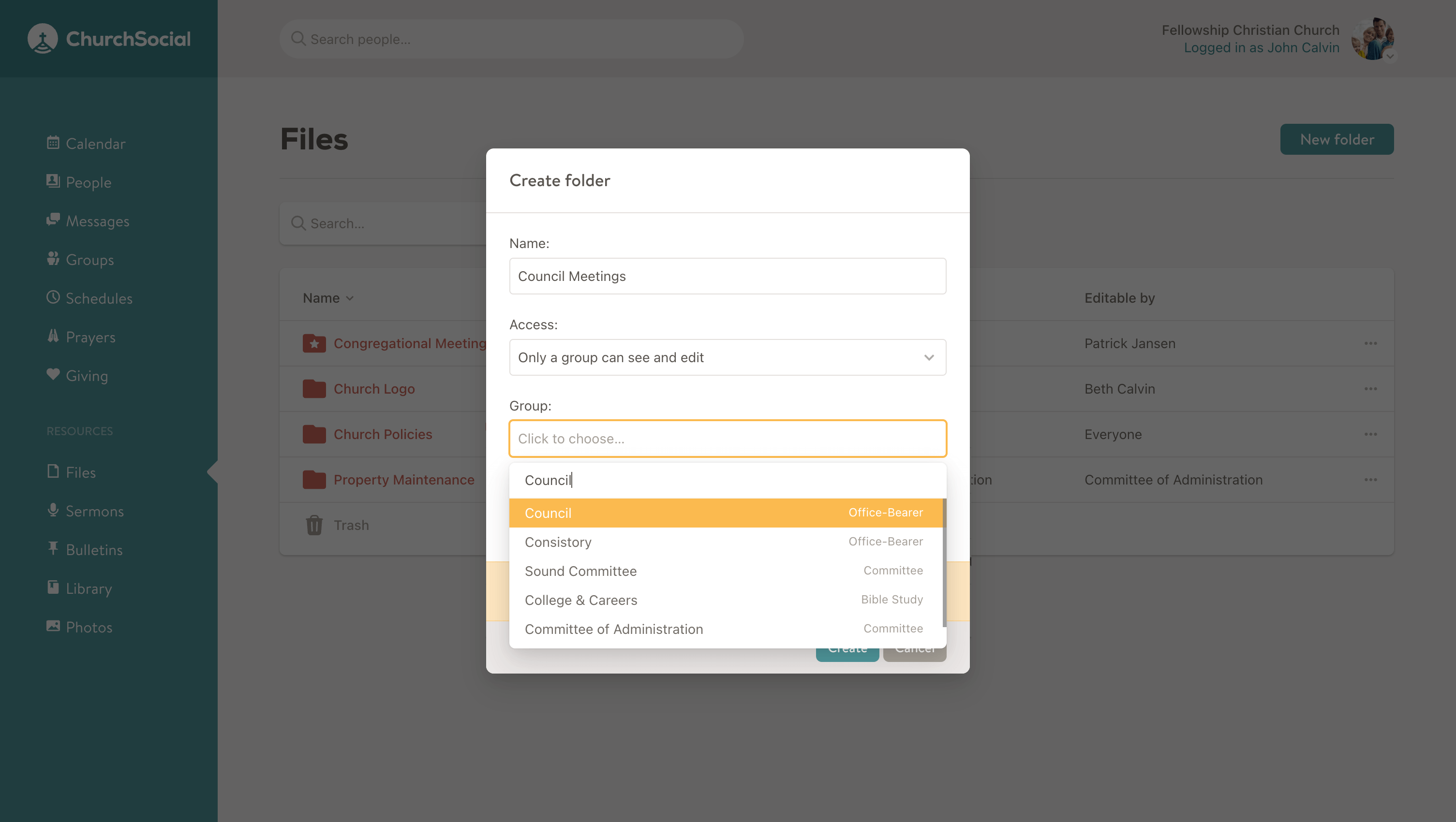Click the Trash bin icon
Image resolution: width=1456 pixels, height=822 pixels.
pos(314,525)
